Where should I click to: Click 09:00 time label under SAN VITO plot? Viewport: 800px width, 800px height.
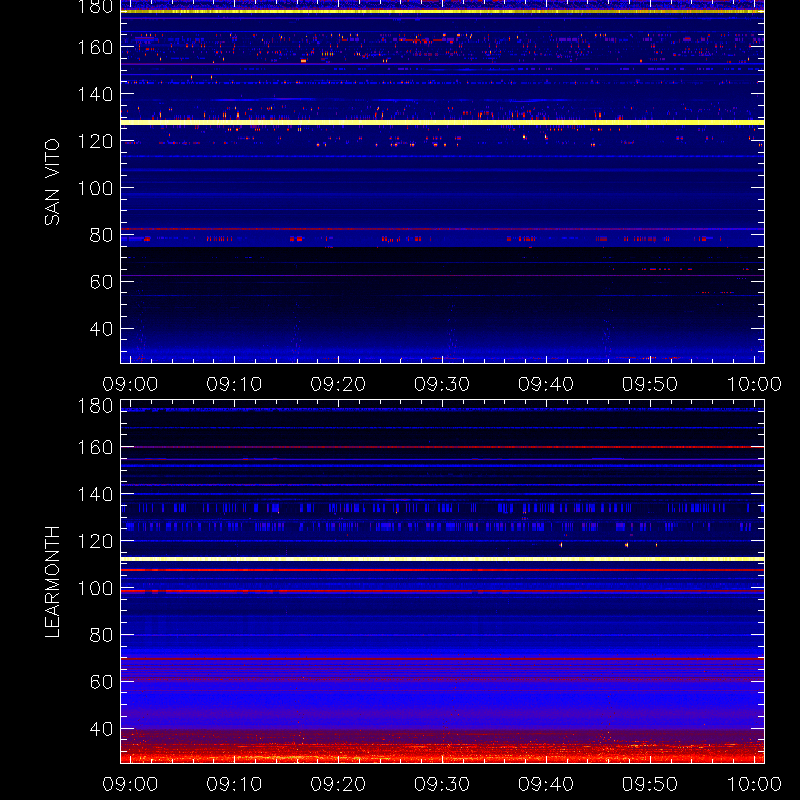tap(130, 384)
